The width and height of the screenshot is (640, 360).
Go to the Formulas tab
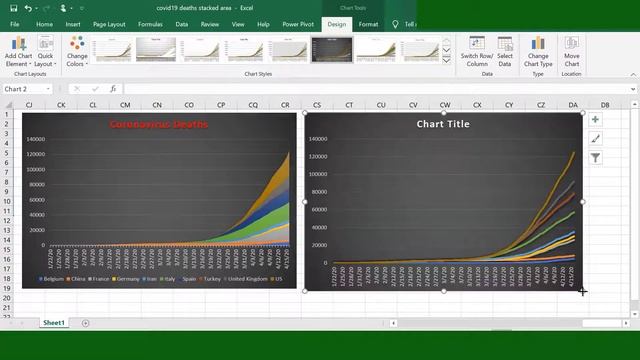coord(150,24)
